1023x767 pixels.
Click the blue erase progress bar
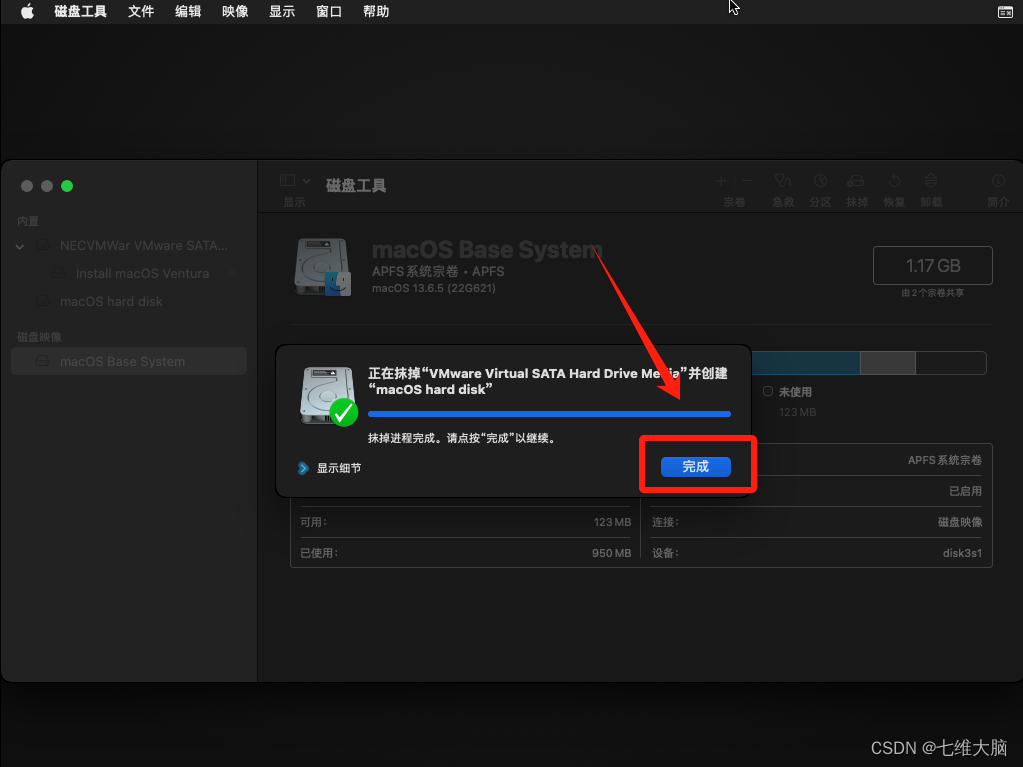[549, 414]
